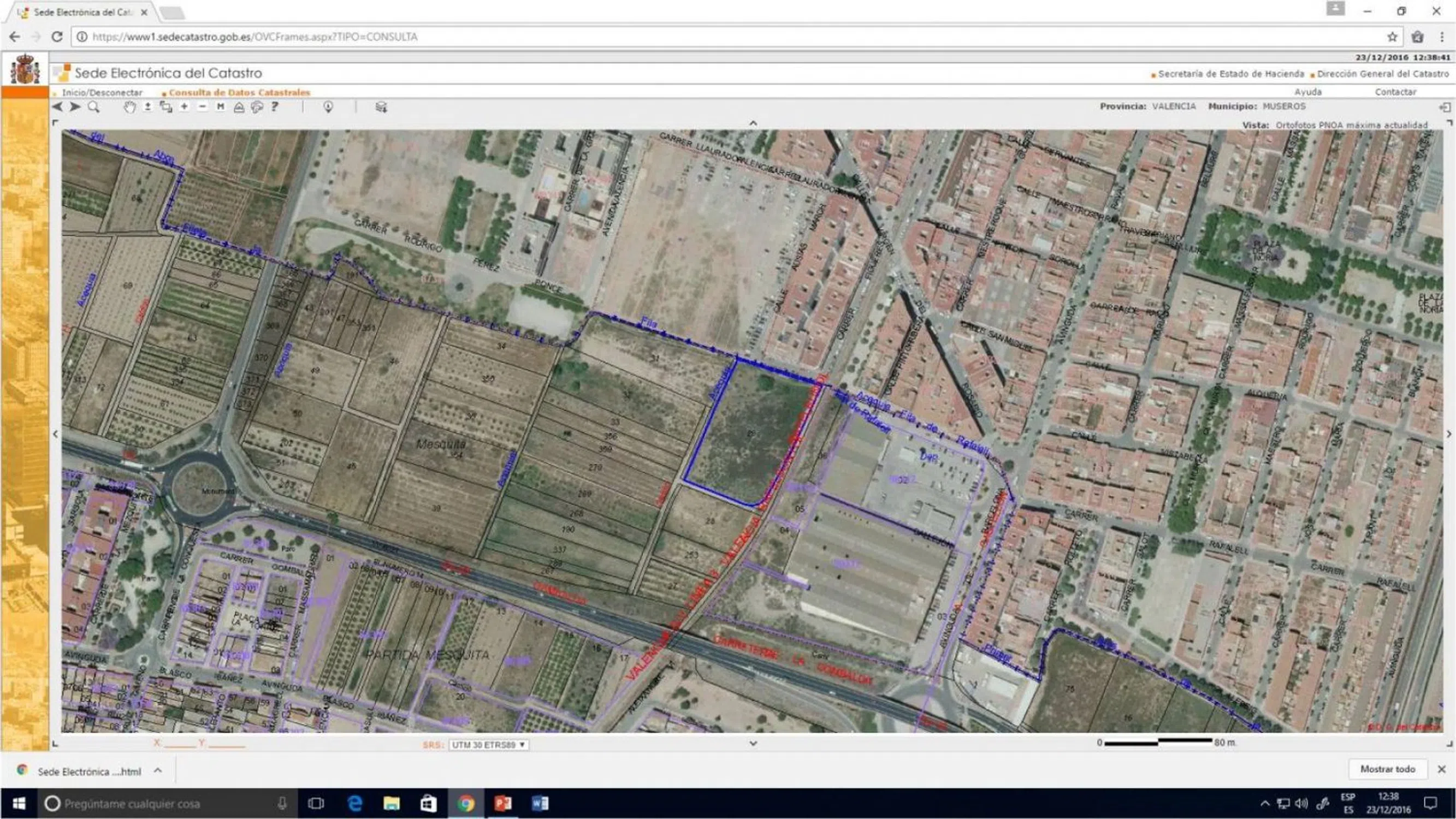Click the zoom window tool icon
Viewport: 1456px width, 819px height.
tap(165, 107)
